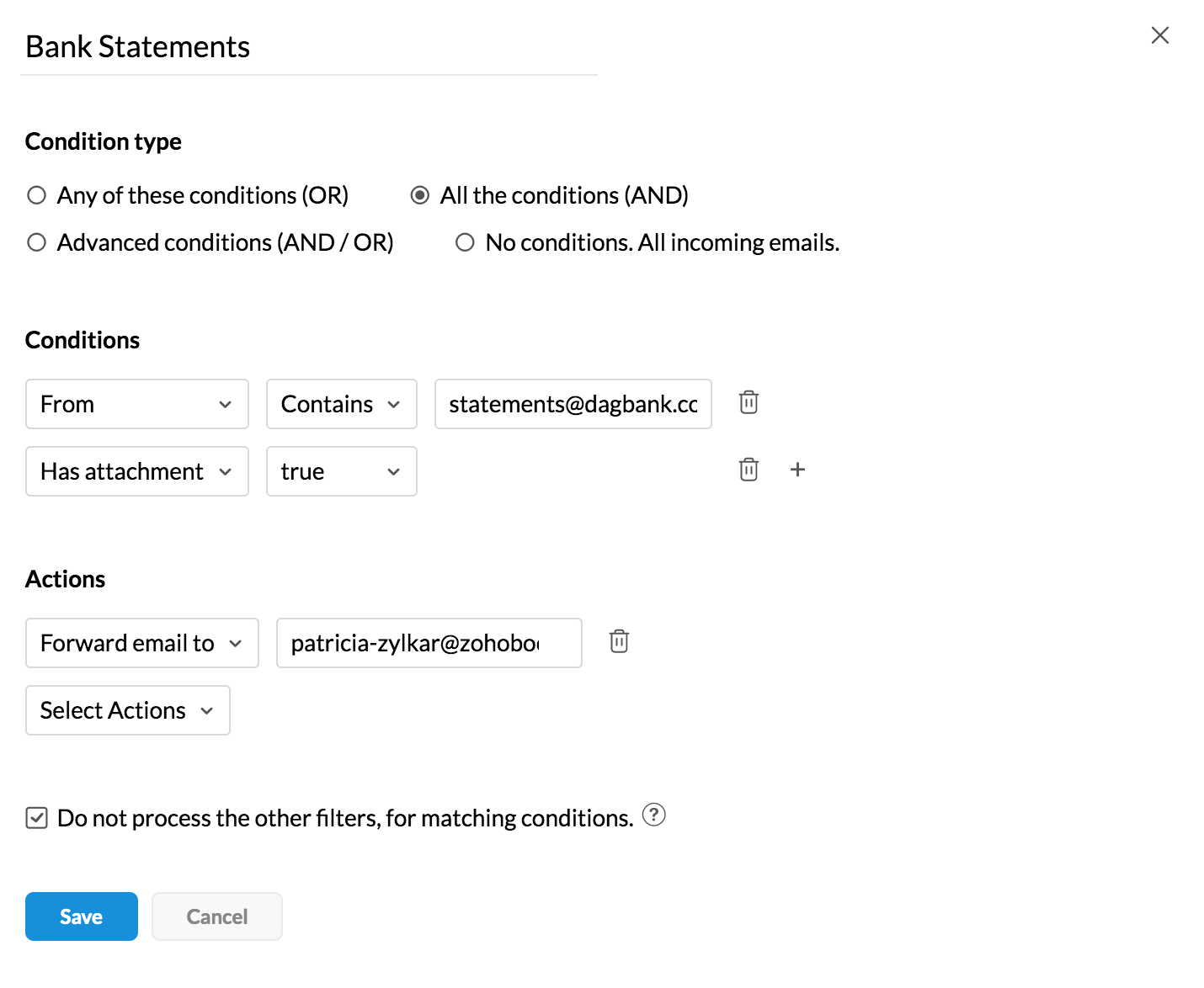Delete the From condition row

click(749, 402)
